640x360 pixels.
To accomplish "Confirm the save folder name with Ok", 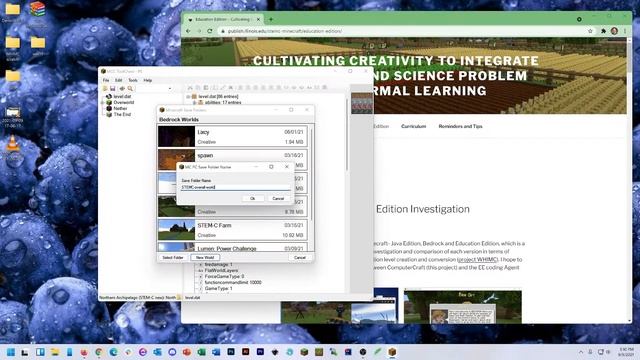I will 252,198.
